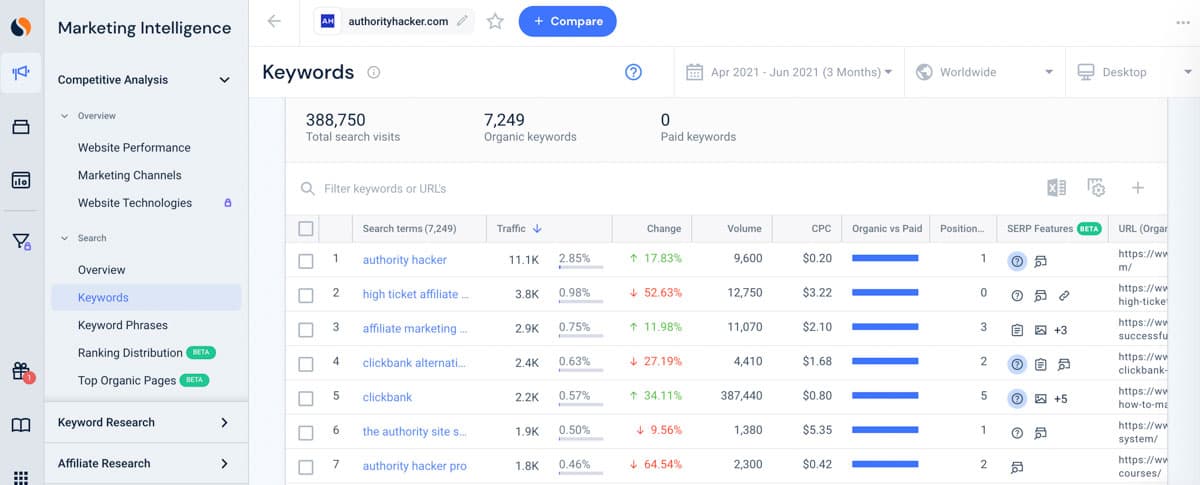Check the box for clickbank row
This screenshot has height=485, width=1200.
point(306,398)
